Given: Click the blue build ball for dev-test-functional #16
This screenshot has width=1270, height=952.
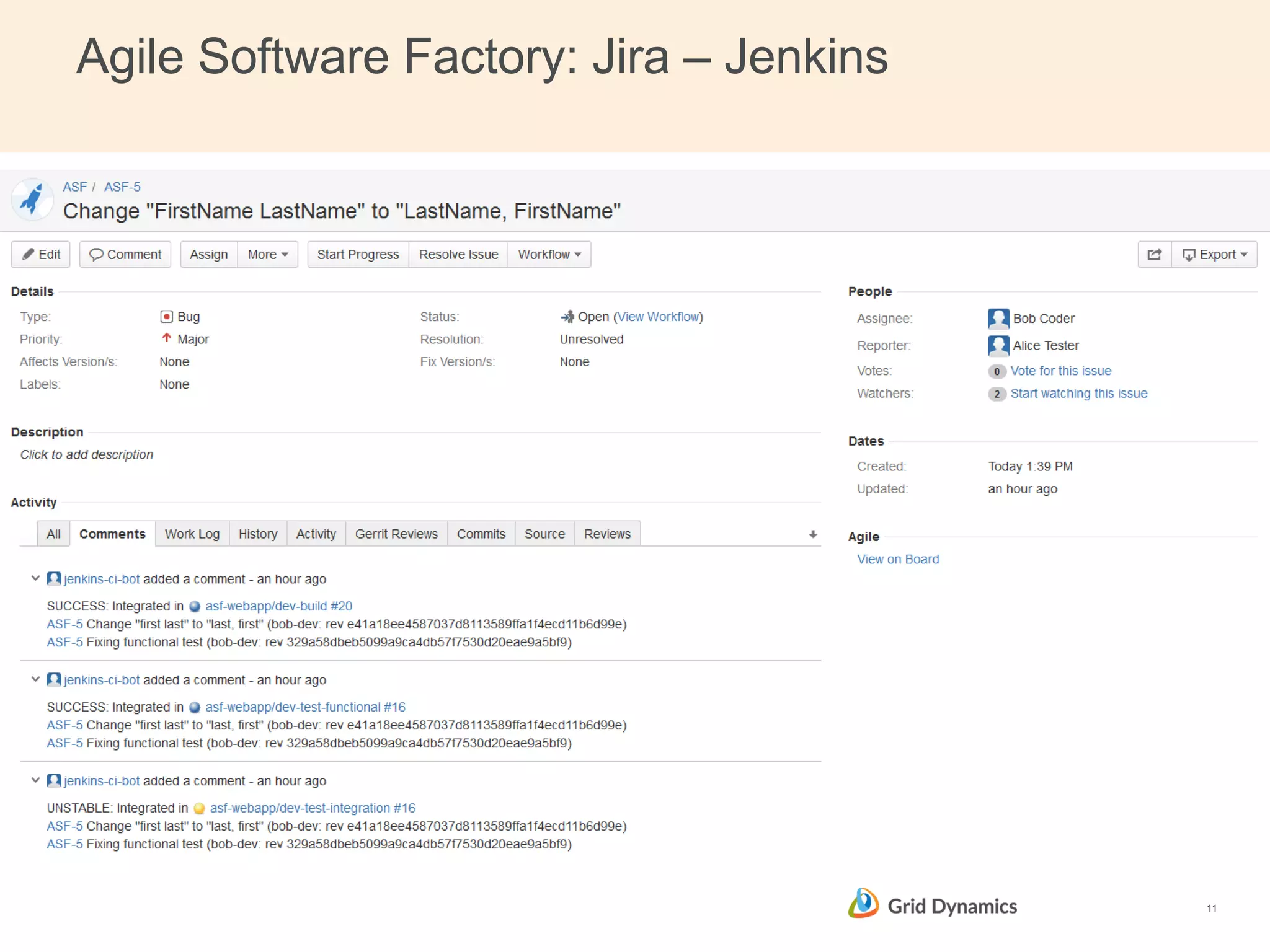Looking at the screenshot, I should click(x=195, y=707).
